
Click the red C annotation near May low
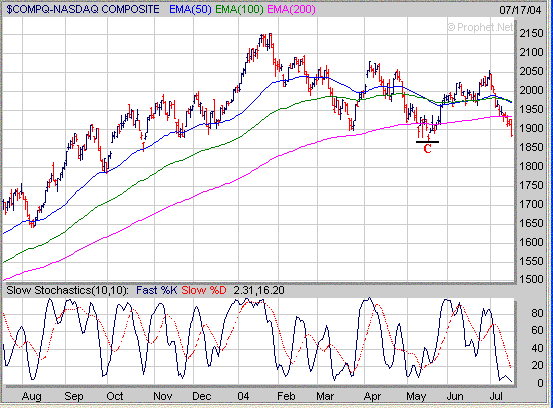click(427, 149)
